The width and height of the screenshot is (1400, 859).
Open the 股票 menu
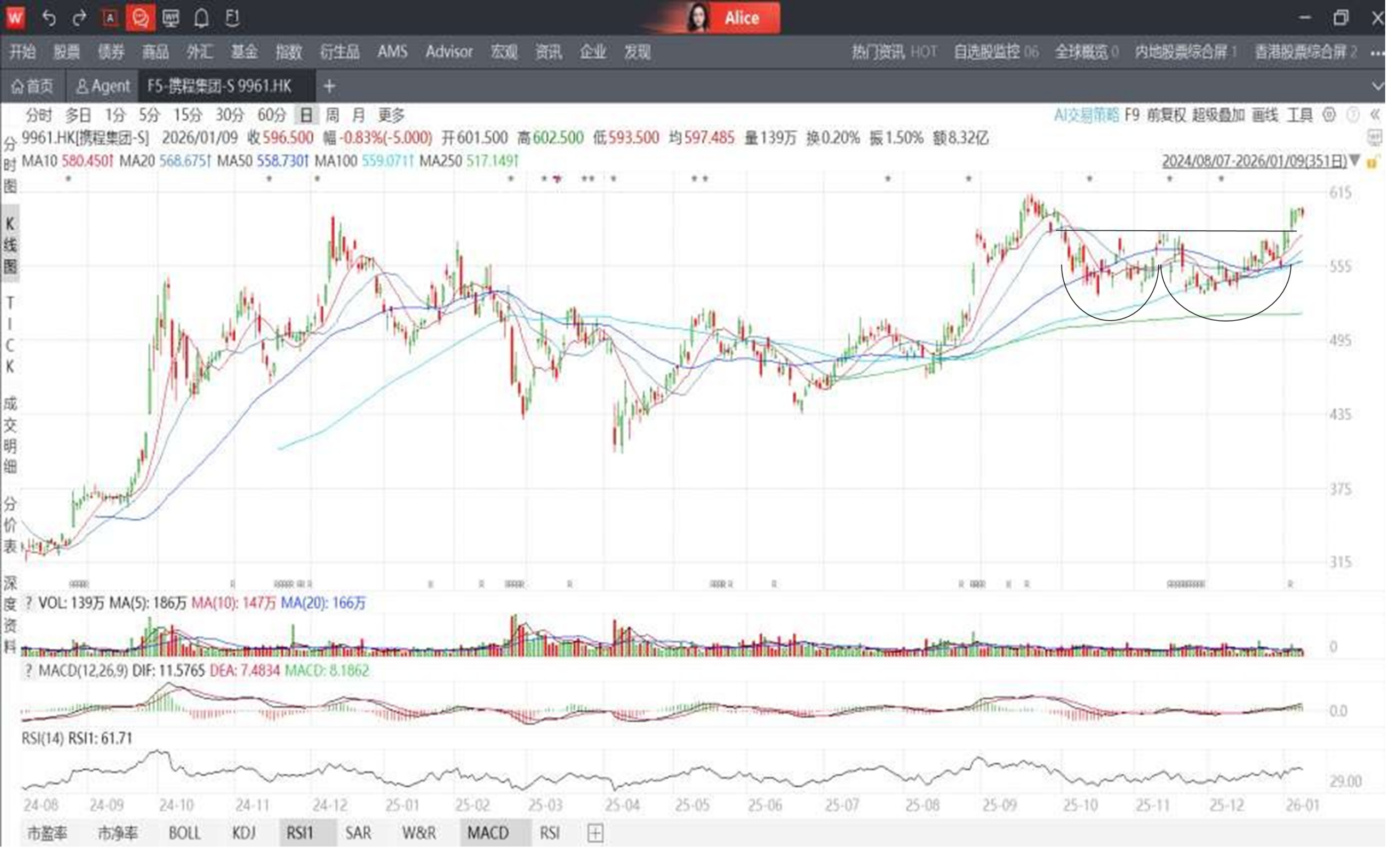point(67,53)
